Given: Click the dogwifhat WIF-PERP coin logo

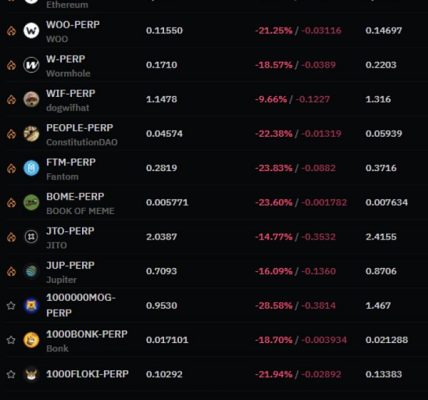Looking at the screenshot, I should 31,99.
